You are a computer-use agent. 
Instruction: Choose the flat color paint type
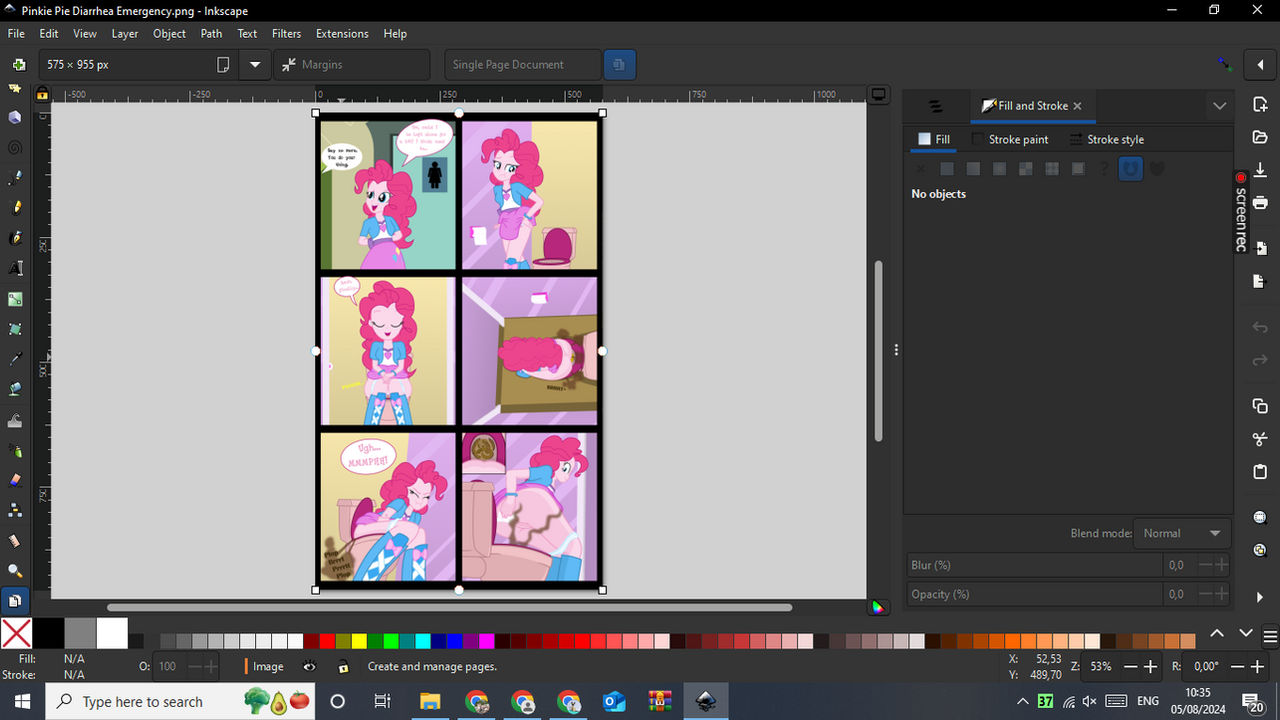coord(947,169)
